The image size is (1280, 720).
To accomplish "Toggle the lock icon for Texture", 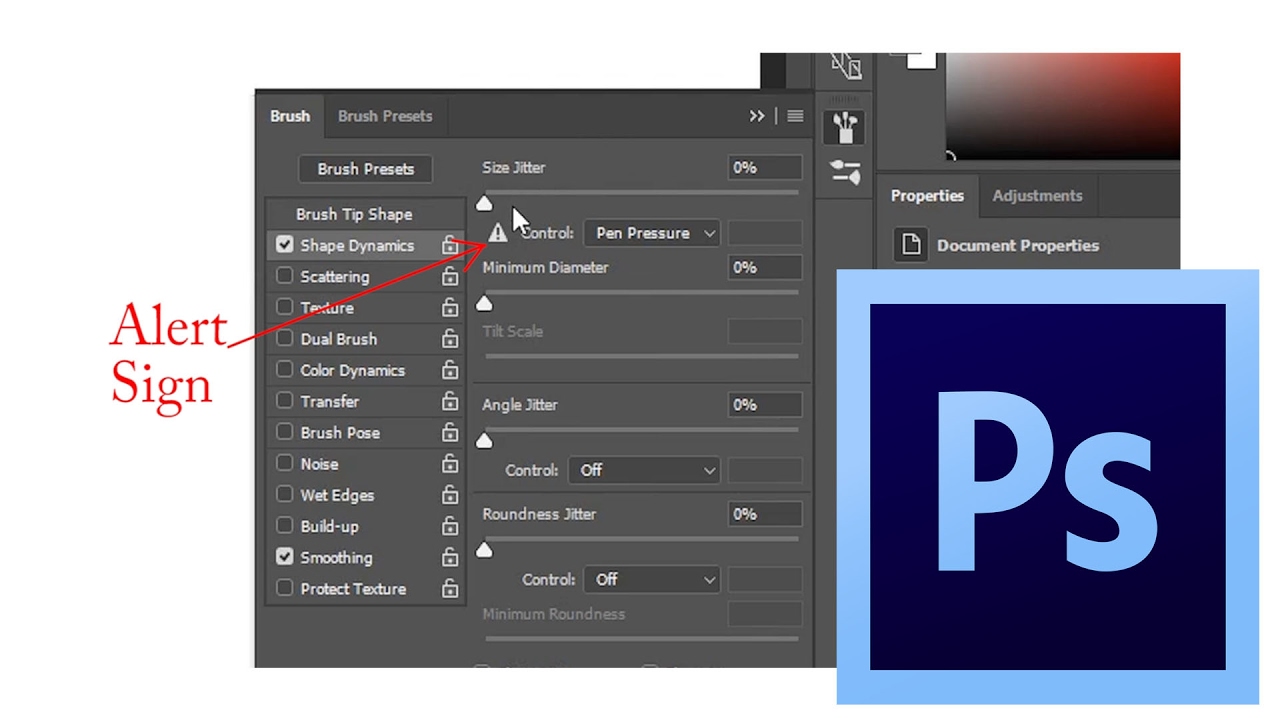I will click(x=450, y=307).
